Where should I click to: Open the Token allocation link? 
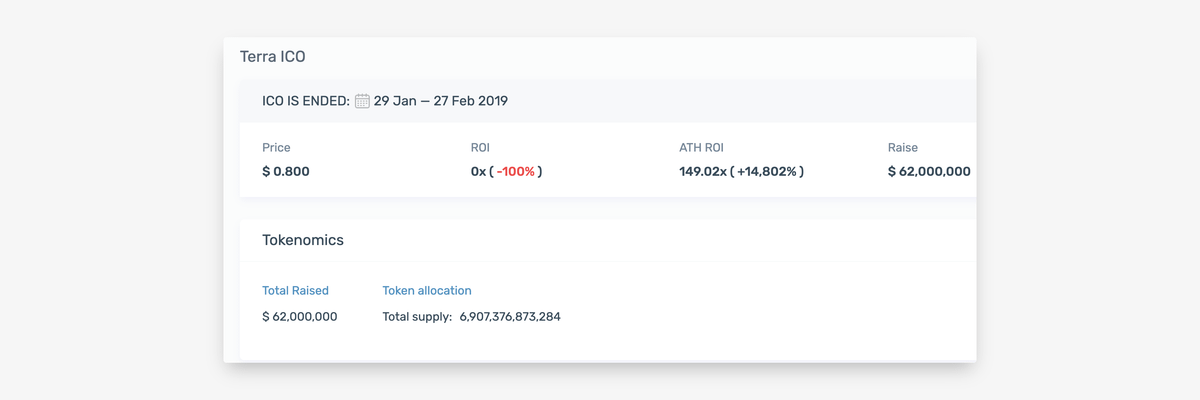pyautogui.click(x=427, y=291)
